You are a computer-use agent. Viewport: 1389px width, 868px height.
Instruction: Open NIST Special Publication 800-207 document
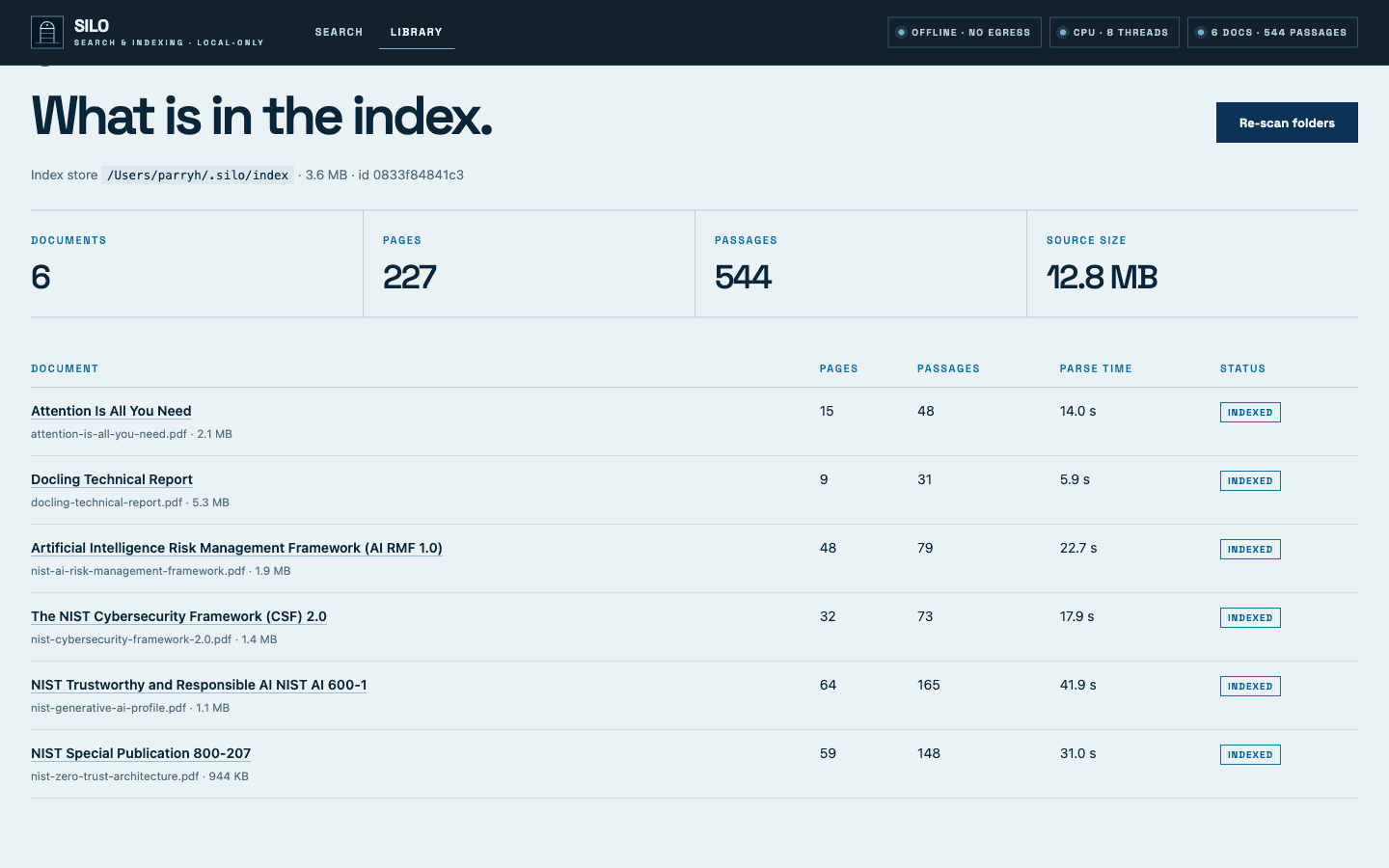[141, 753]
